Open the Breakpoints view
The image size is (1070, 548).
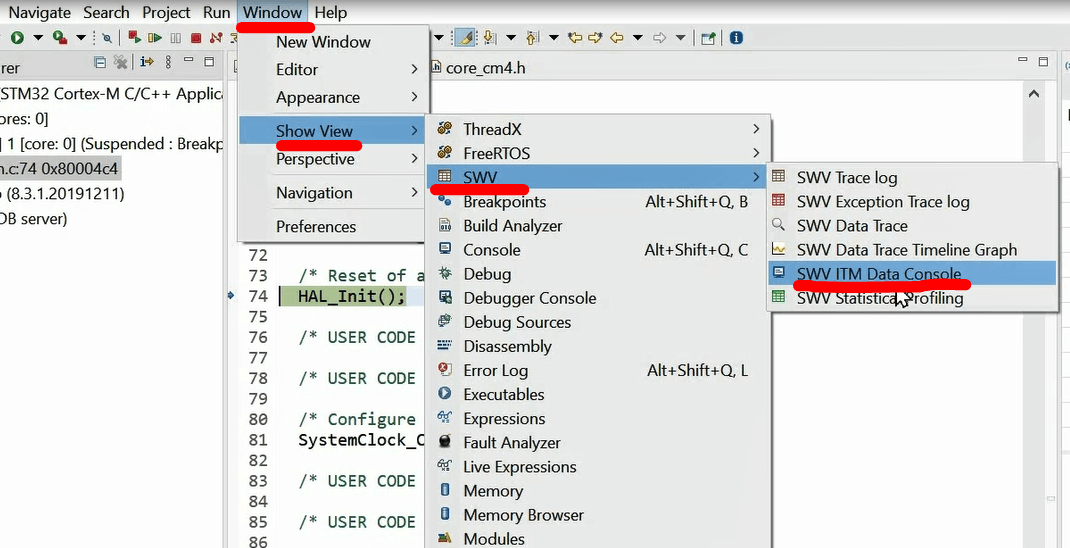(598, 202)
